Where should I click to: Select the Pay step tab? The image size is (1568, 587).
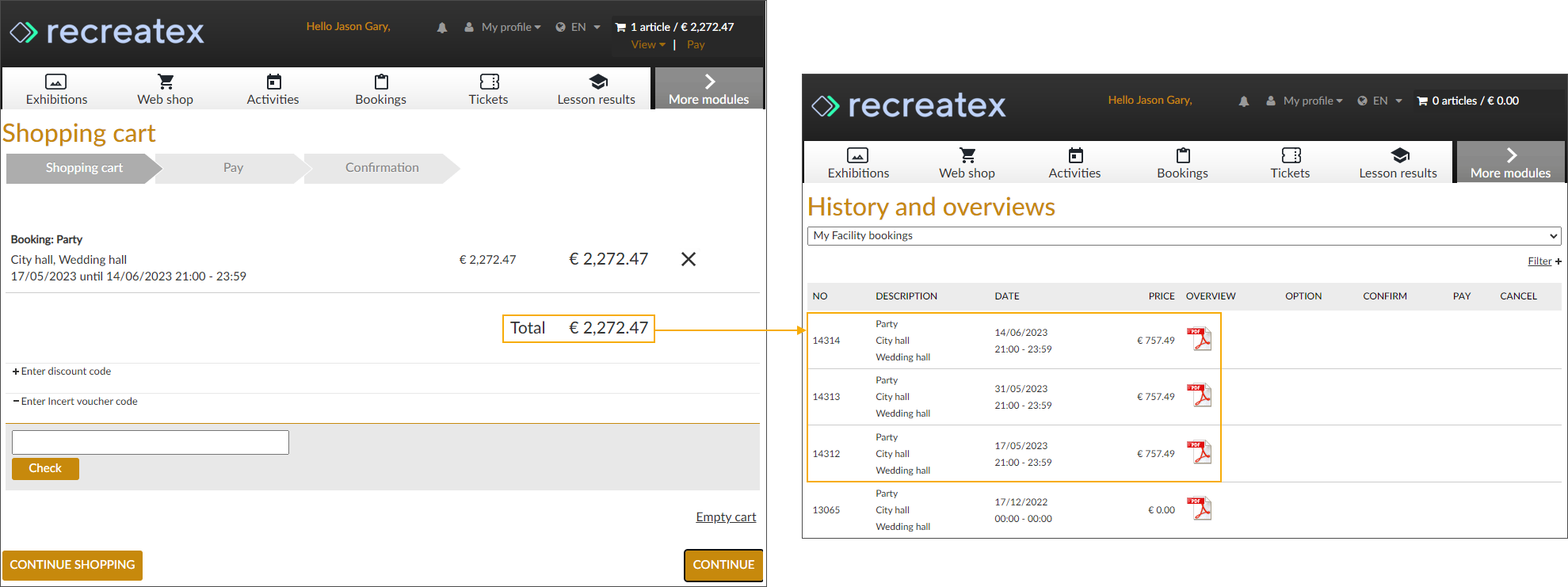(233, 168)
